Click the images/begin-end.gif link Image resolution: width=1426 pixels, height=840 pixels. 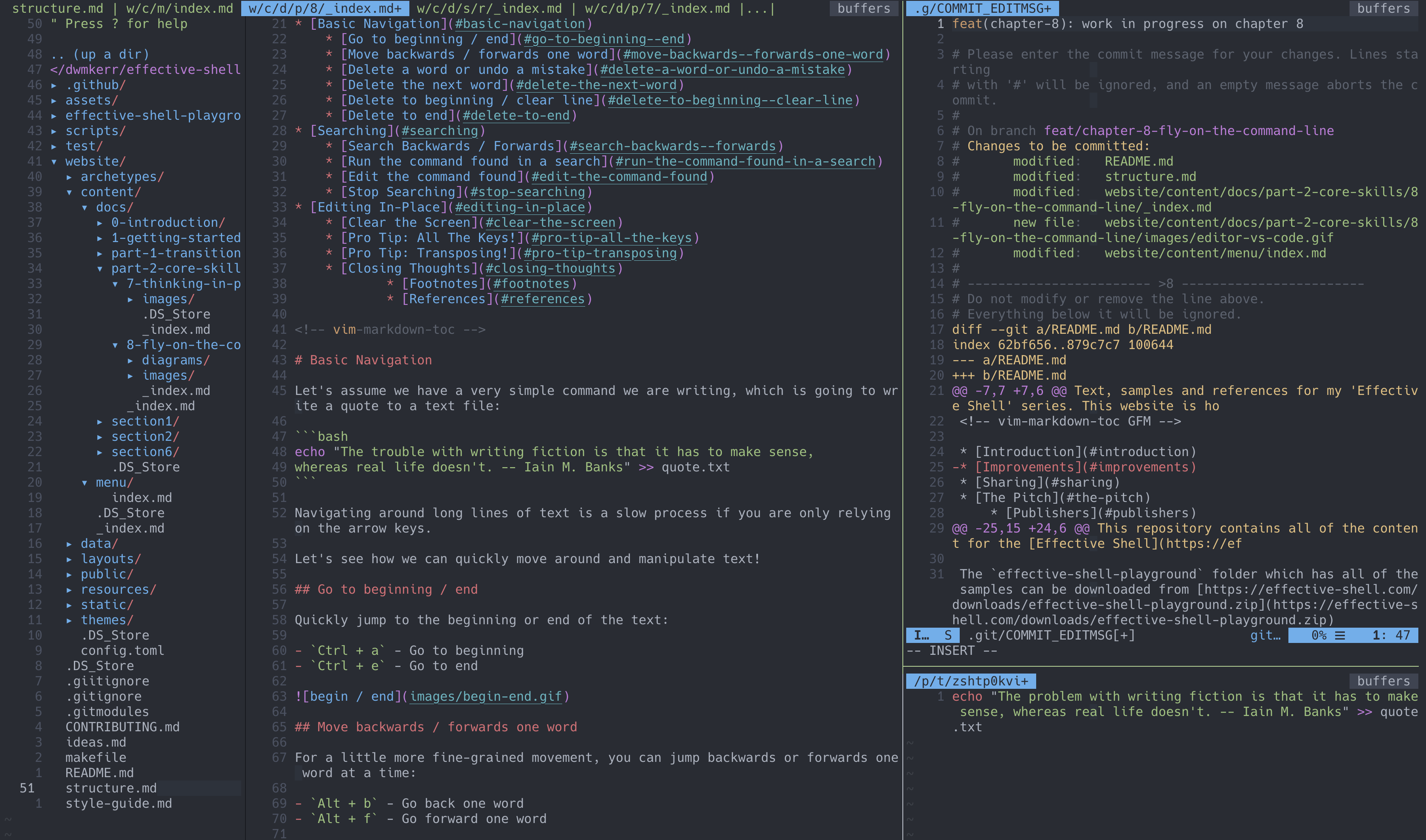[485, 696]
